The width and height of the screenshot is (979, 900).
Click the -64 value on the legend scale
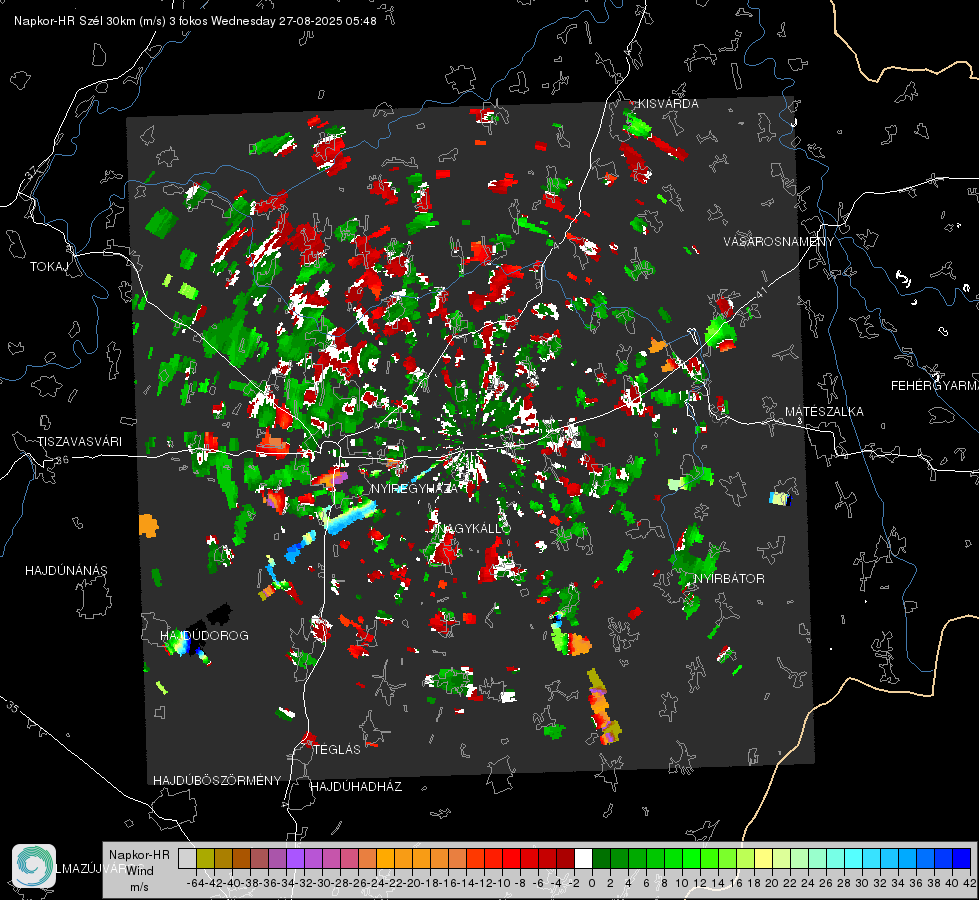(195, 883)
